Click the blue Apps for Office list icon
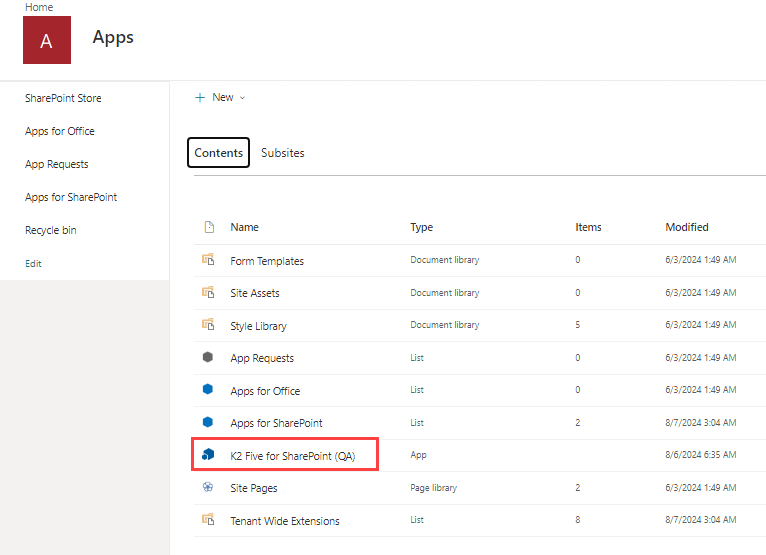Image resolution: width=766 pixels, height=555 pixels. pos(209,391)
